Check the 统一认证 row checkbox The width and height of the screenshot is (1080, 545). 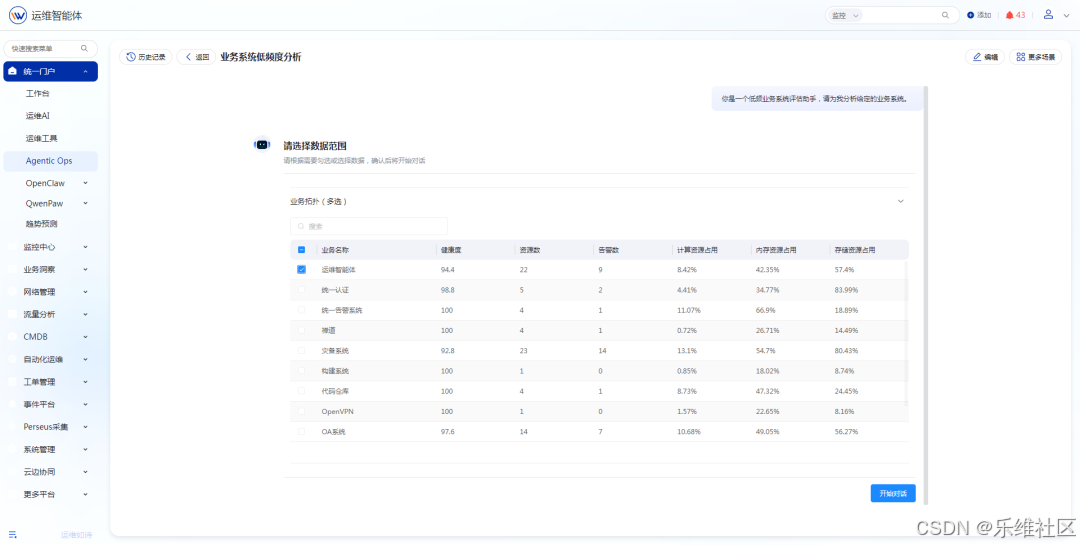tap(302, 290)
